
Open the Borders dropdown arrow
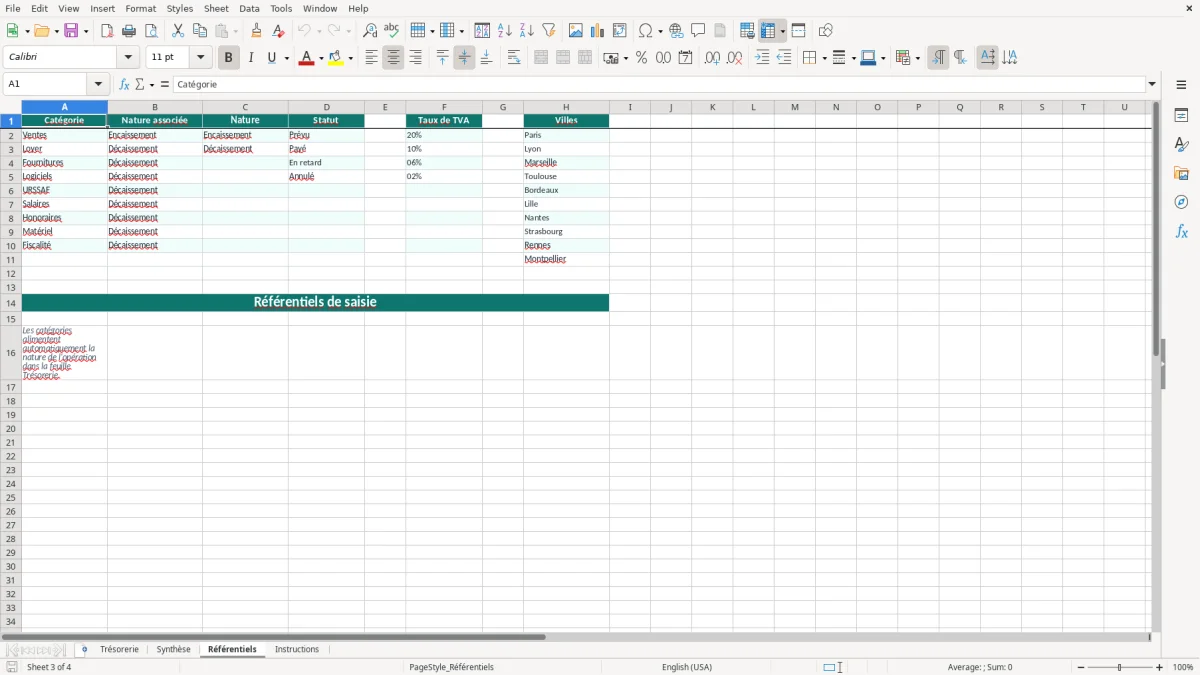[x=823, y=58]
